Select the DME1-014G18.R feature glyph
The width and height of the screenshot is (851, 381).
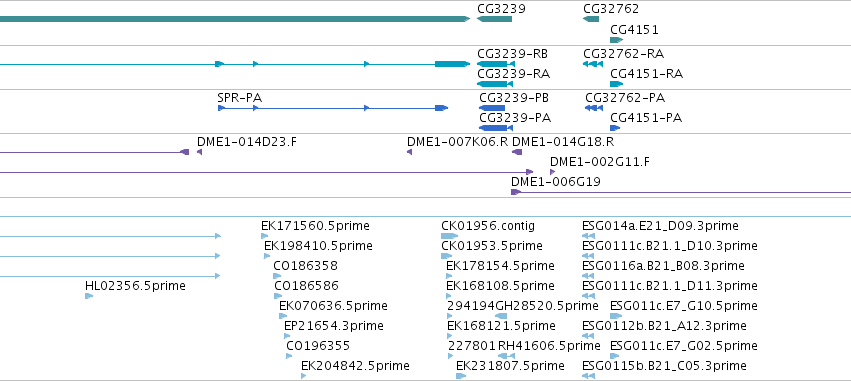517,152
